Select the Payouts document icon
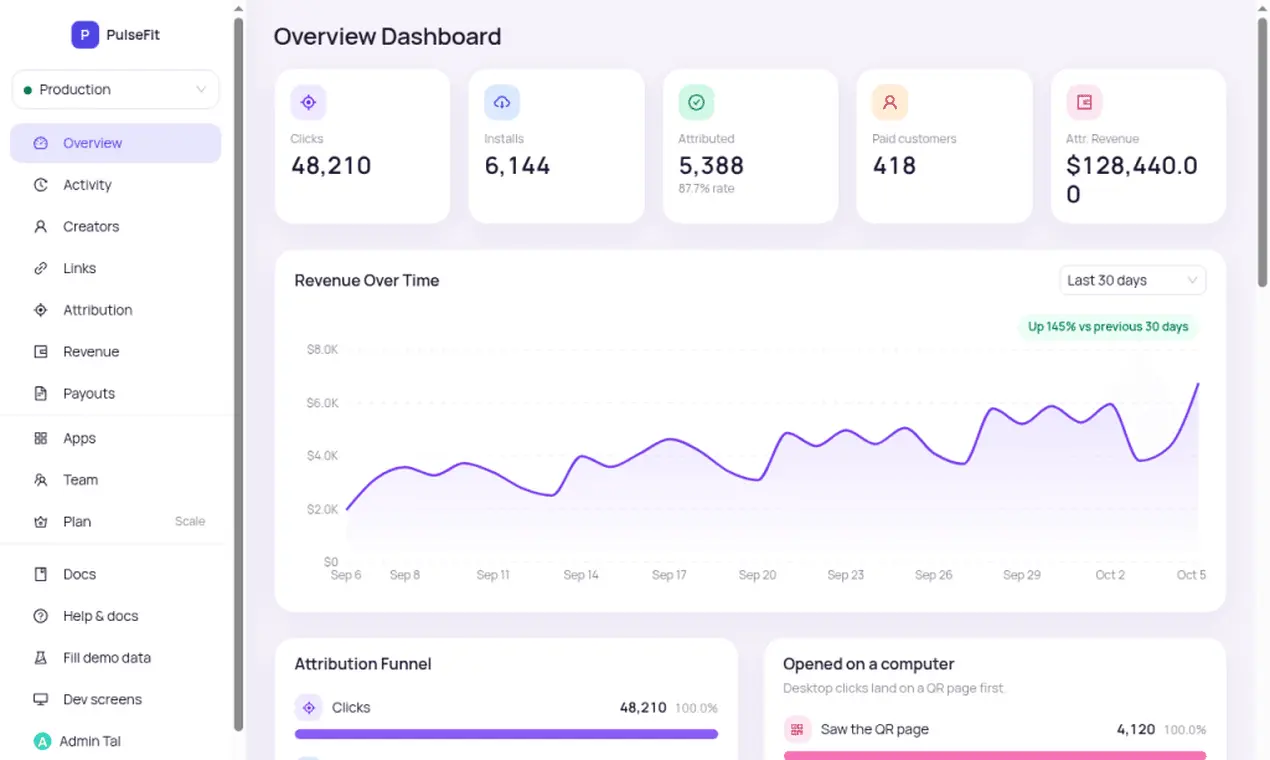Screen dimensions: 1270x760 tap(41, 394)
